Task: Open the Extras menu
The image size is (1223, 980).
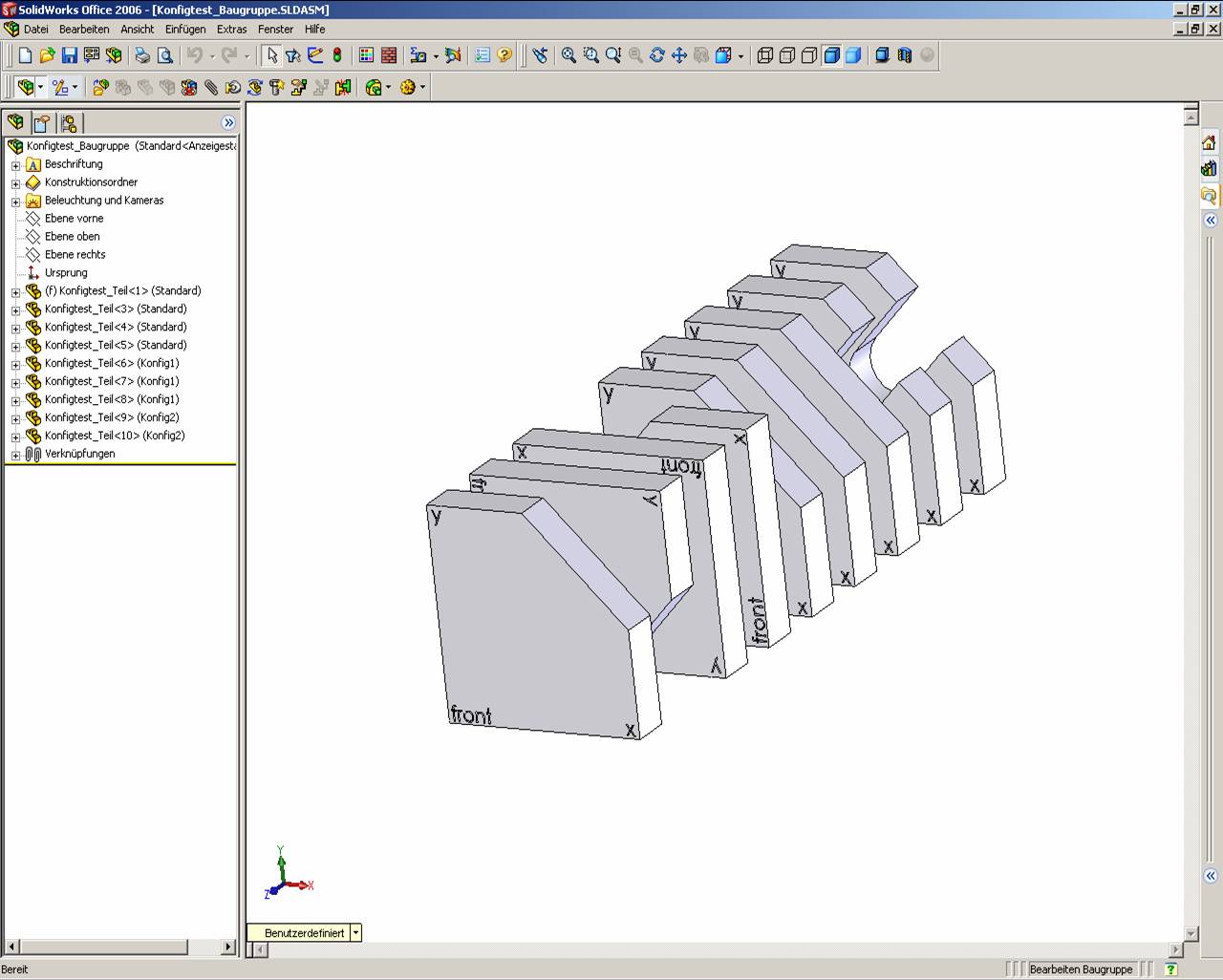Action: tap(231, 30)
